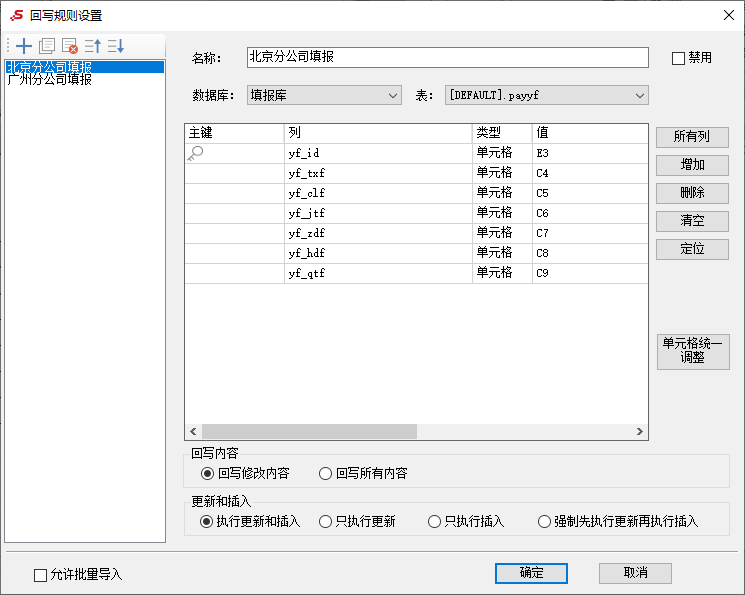Select the yf_zdf column cell
Image resolution: width=745 pixels, height=595 pixels.
(x=378, y=233)
